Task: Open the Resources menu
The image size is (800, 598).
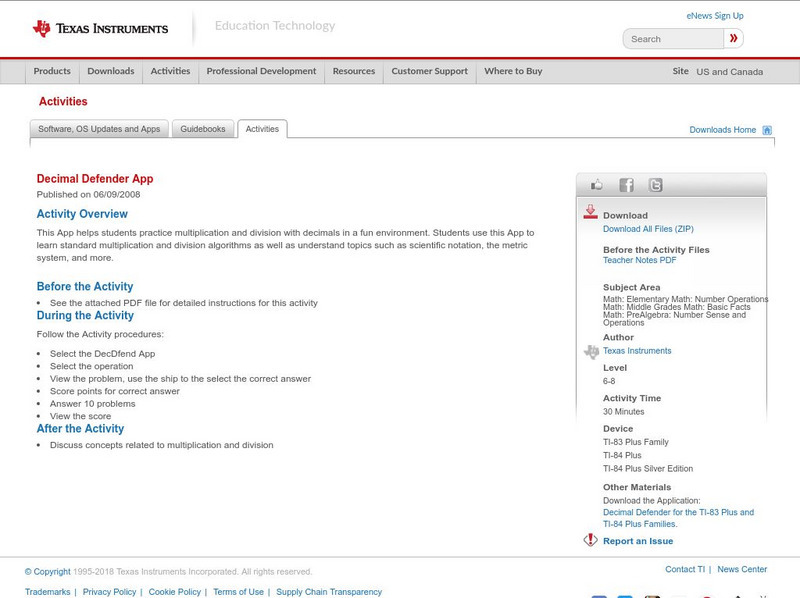Action: 354,71
